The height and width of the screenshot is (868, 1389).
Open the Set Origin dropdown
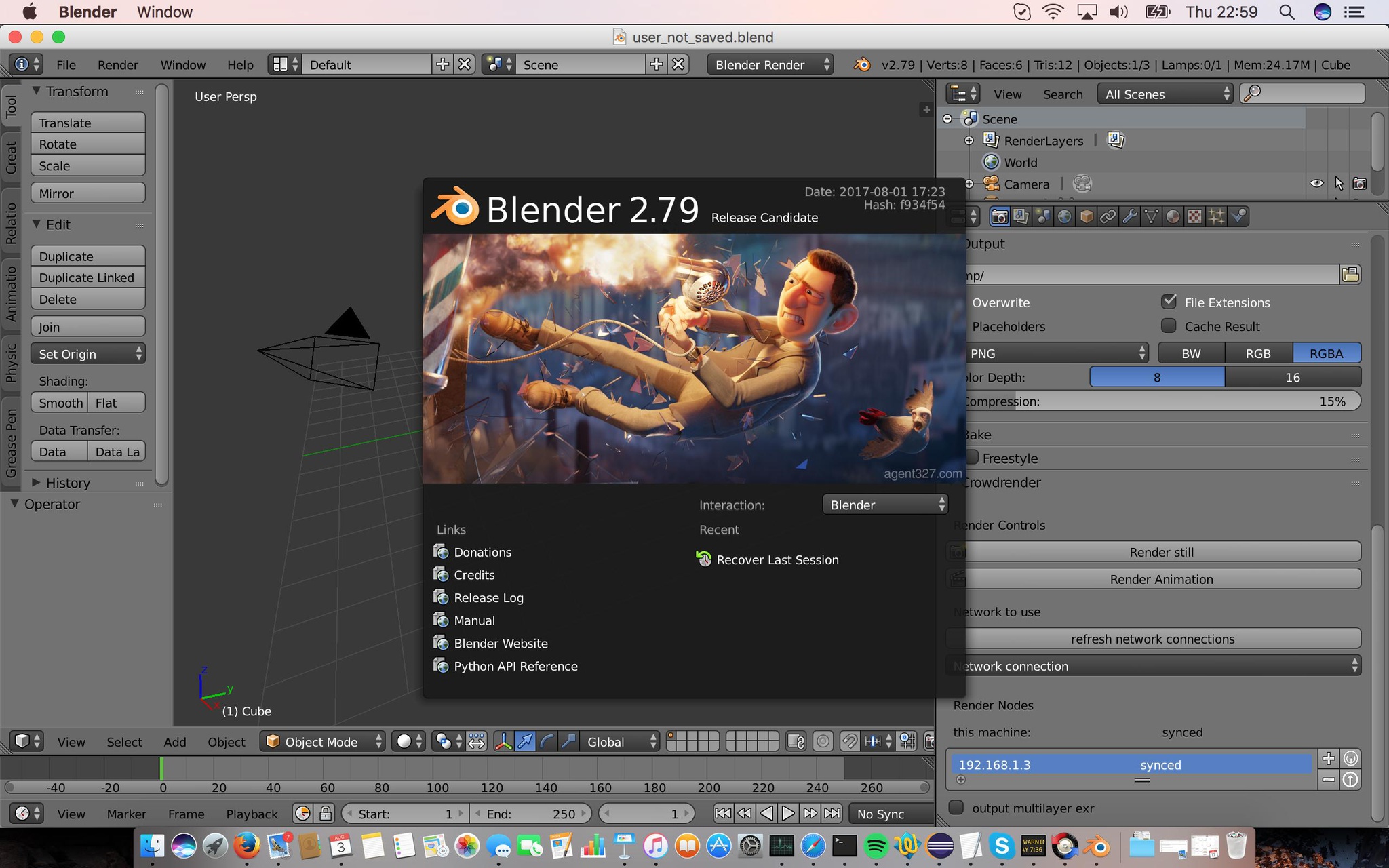pos(88,354)
